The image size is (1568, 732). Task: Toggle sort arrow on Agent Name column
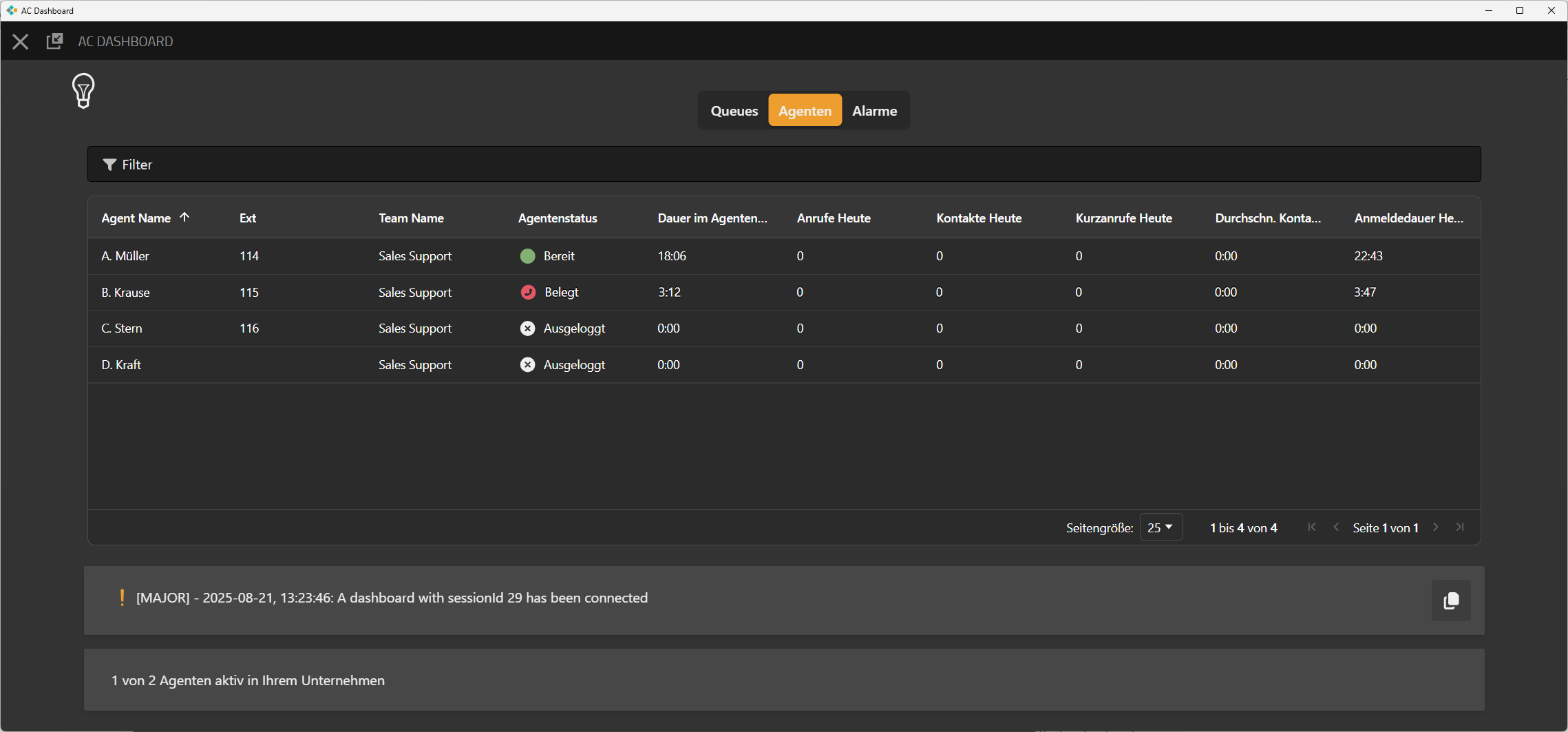(x=184, y=218)
